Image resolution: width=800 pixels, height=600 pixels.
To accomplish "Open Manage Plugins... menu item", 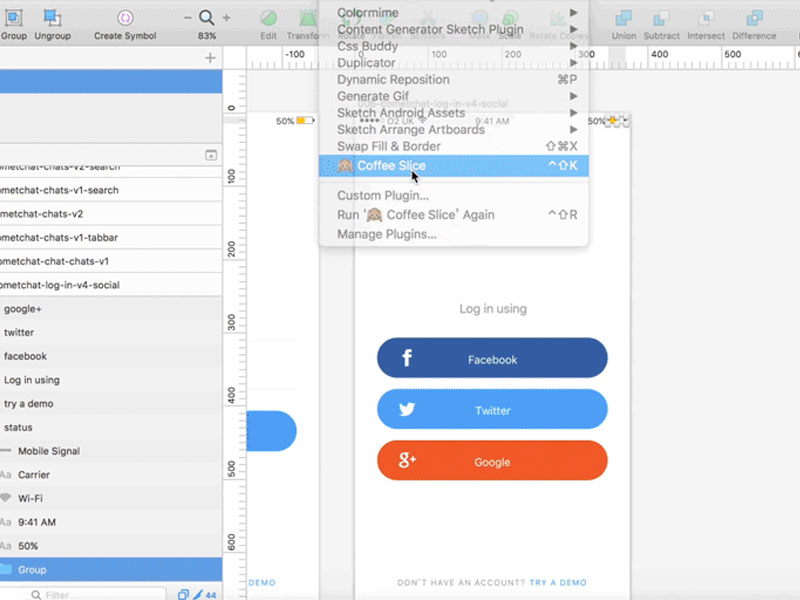I will pyautogui.click(x=454, y=234).
